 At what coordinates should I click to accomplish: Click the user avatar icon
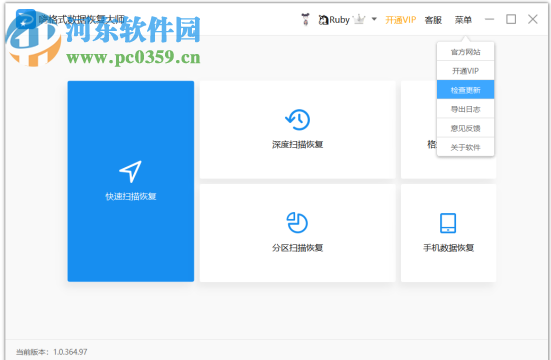click(306, 19)
